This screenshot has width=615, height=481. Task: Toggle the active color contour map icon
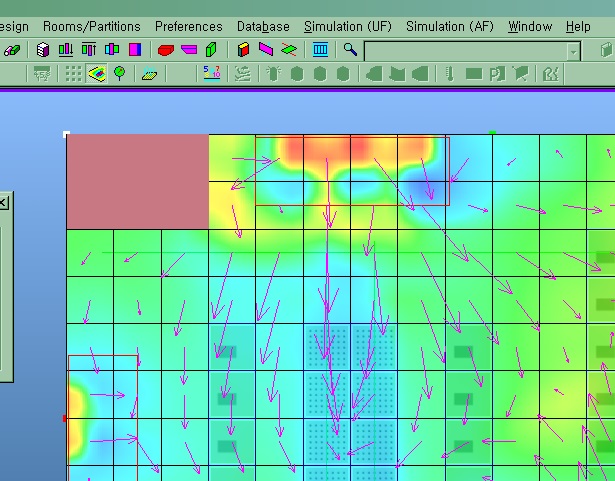click(97, 74)
